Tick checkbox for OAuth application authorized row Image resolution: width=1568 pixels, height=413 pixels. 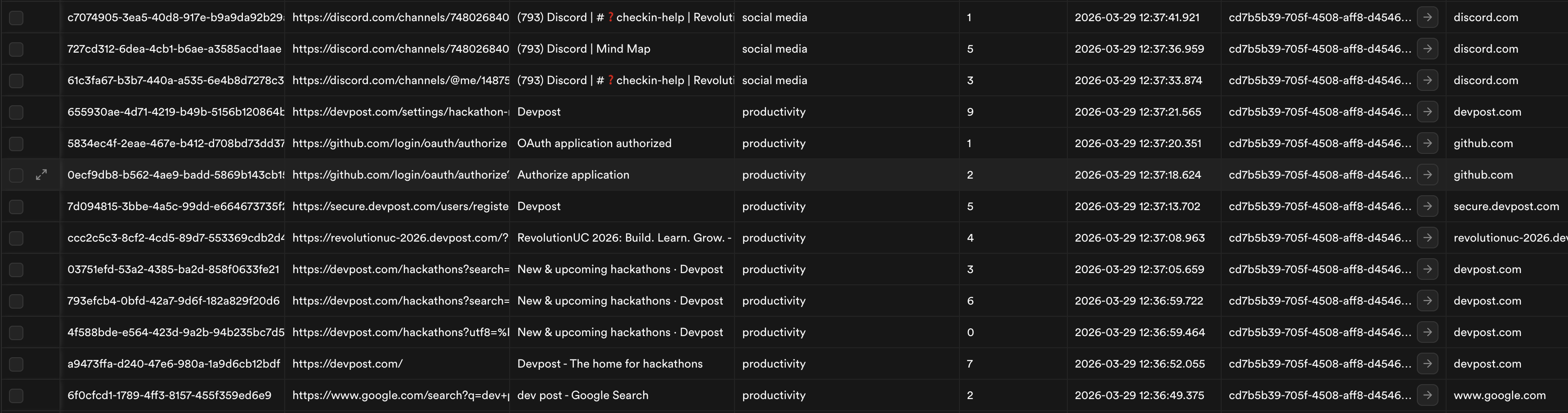17,144
